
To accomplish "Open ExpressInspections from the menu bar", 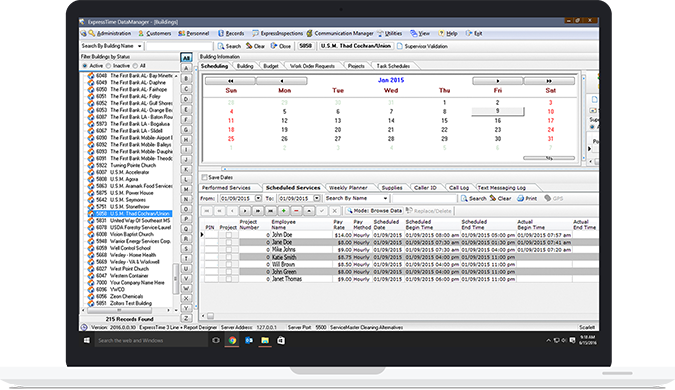I will (x=278, y=33).
